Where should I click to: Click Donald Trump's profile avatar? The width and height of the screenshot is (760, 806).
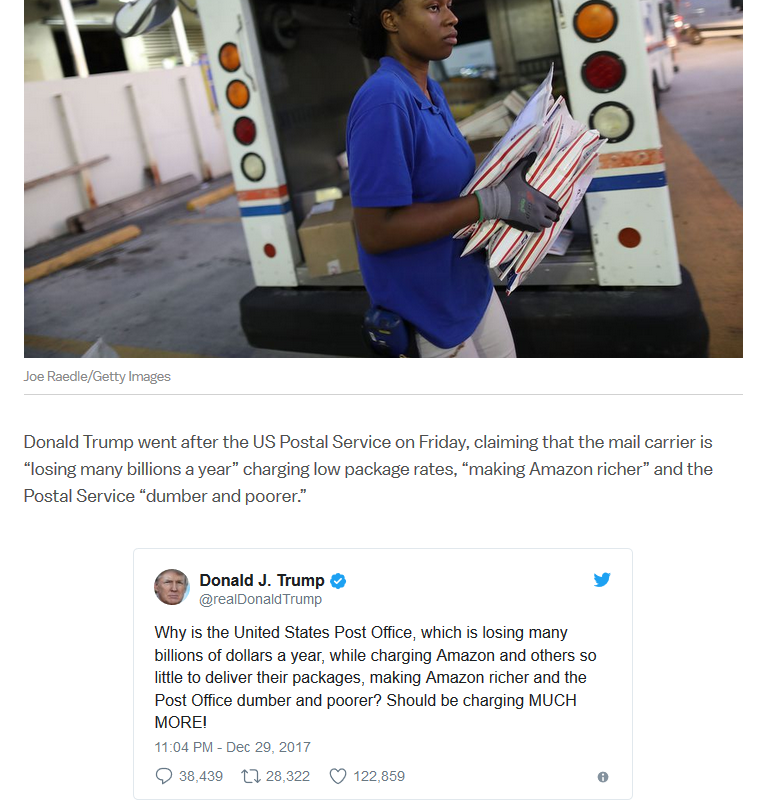click(x=172, y=587)
